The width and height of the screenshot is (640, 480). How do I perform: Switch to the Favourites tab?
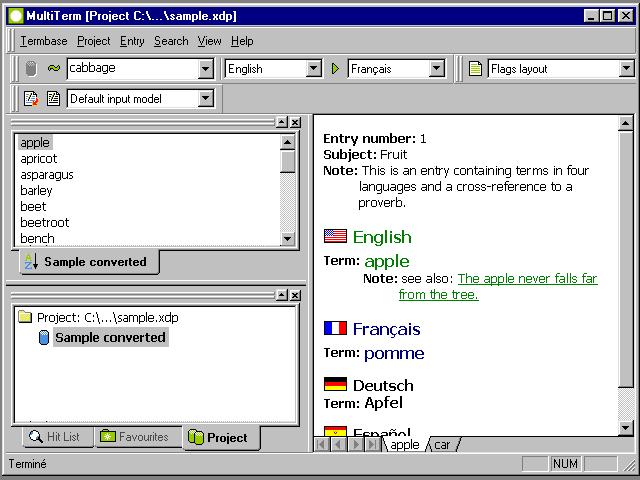point(135,437)
